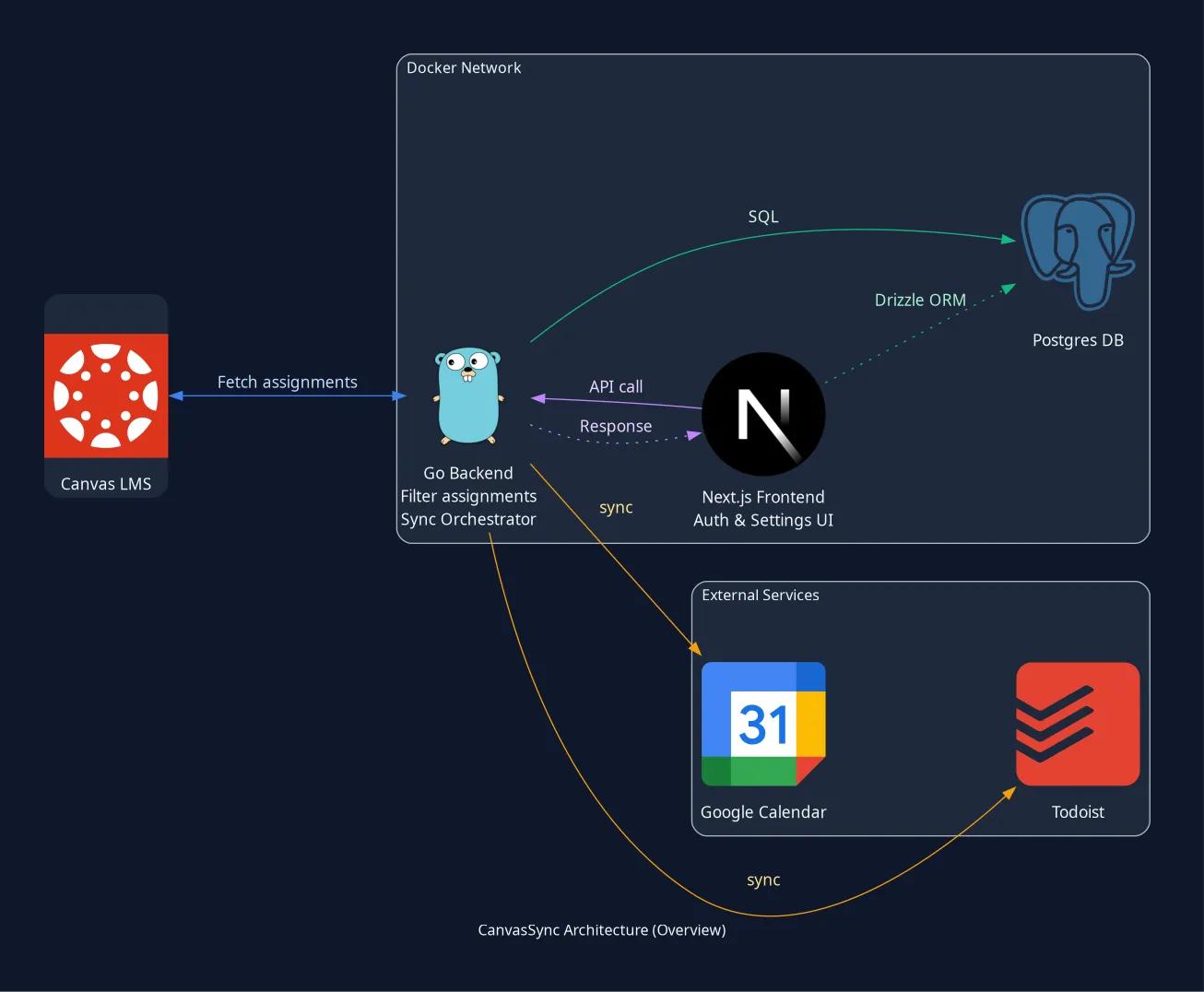This screenshot has height=992, width=1204.
Task: Select the Go gopher mascot icon
Action: pos(468,396)
